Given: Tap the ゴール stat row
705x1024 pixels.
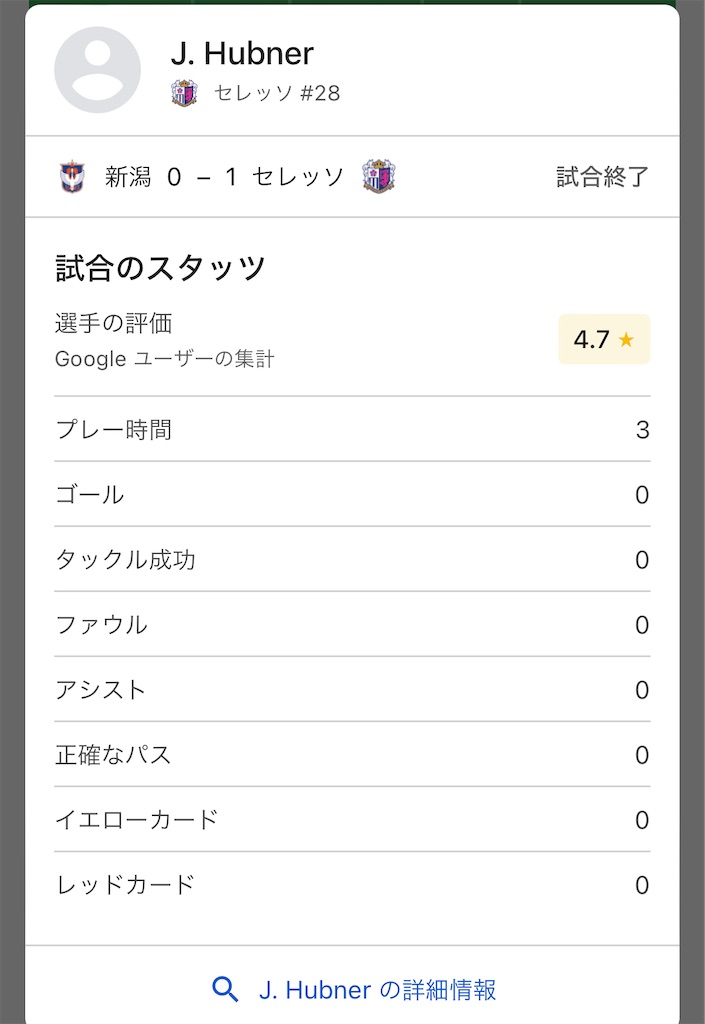Looking at the screenshot, I should tap(352, 495).
